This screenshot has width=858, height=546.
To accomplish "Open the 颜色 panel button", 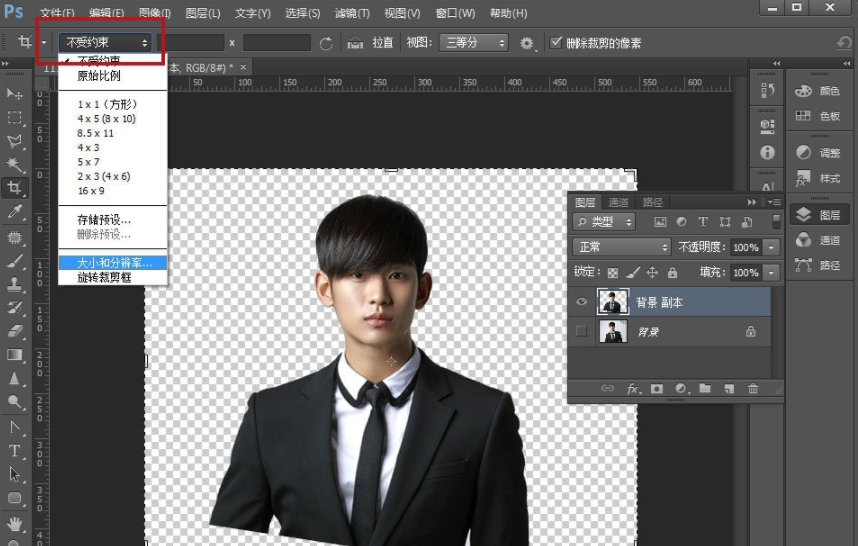I will 819,91.
